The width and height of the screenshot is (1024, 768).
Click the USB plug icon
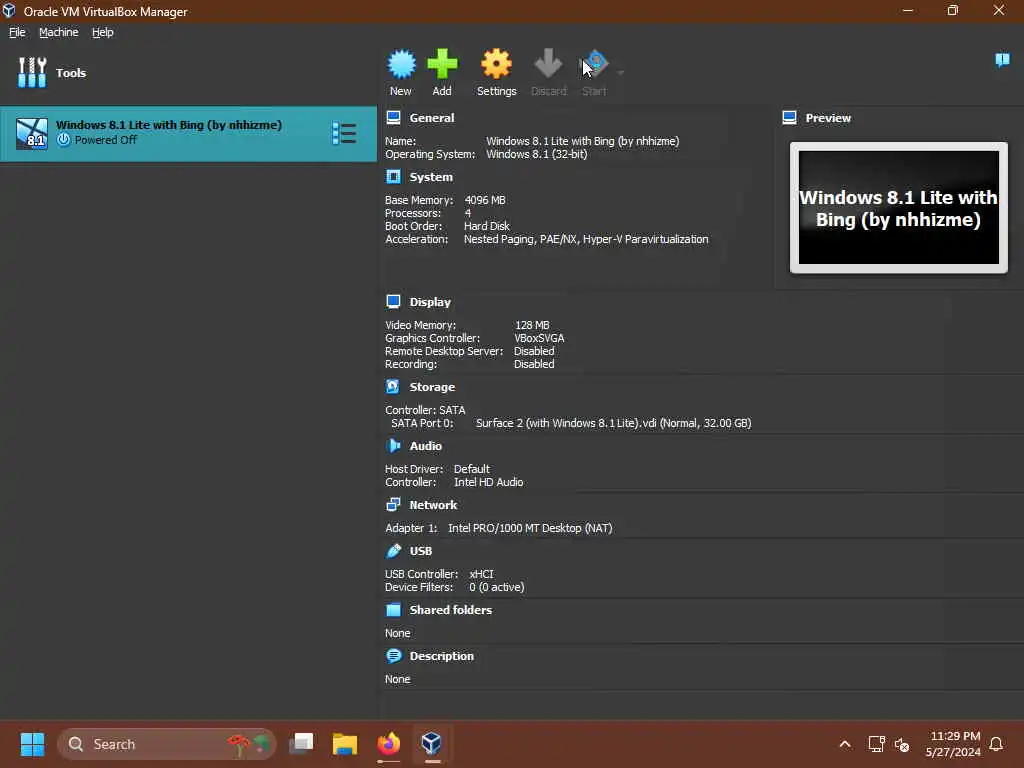(x=393, y=551)
